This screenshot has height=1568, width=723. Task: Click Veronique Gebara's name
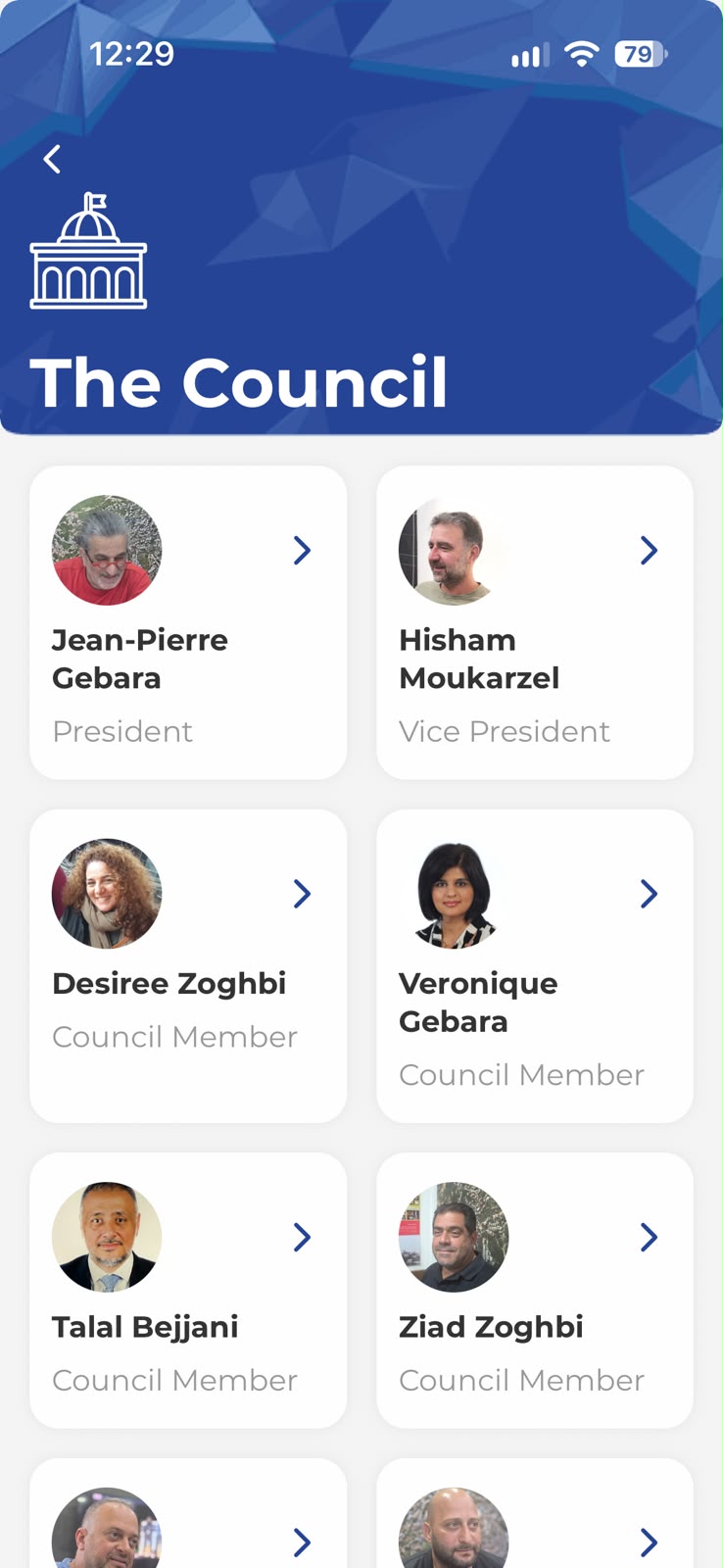(x=478, y=1002)
